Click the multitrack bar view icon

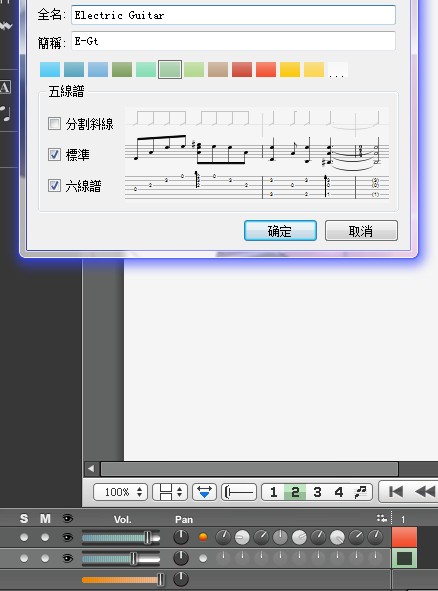pos(239,492)
